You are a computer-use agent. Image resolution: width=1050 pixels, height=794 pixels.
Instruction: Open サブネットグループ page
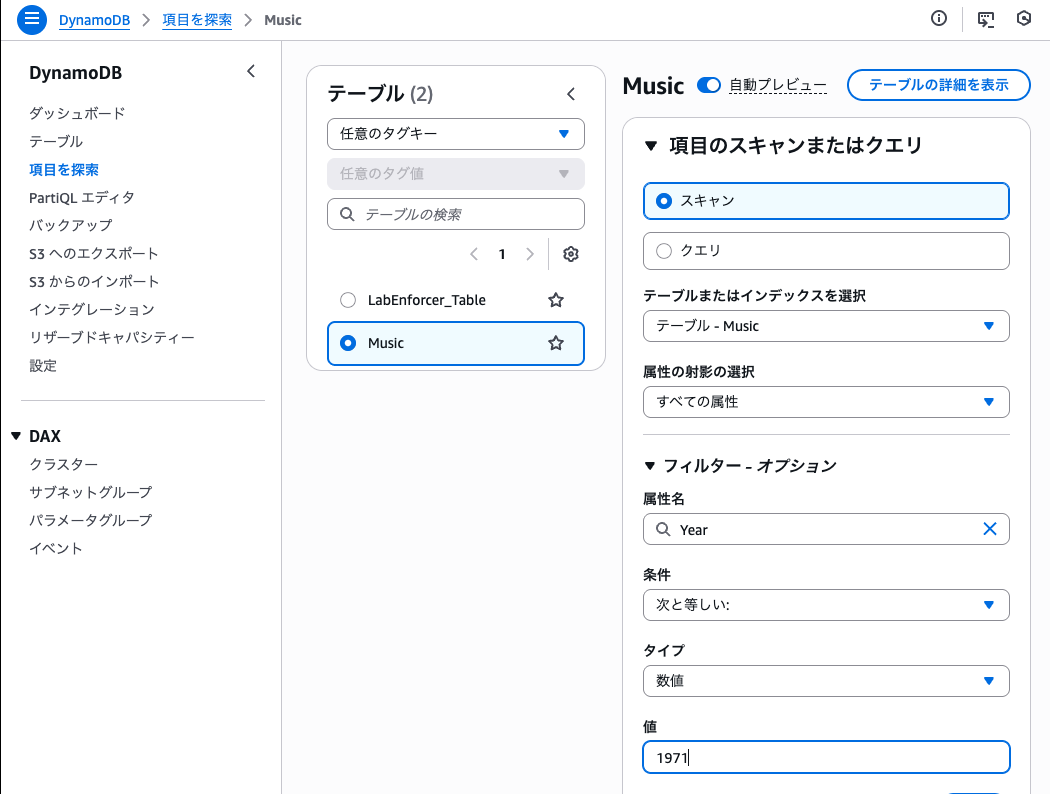pos(90,492)
